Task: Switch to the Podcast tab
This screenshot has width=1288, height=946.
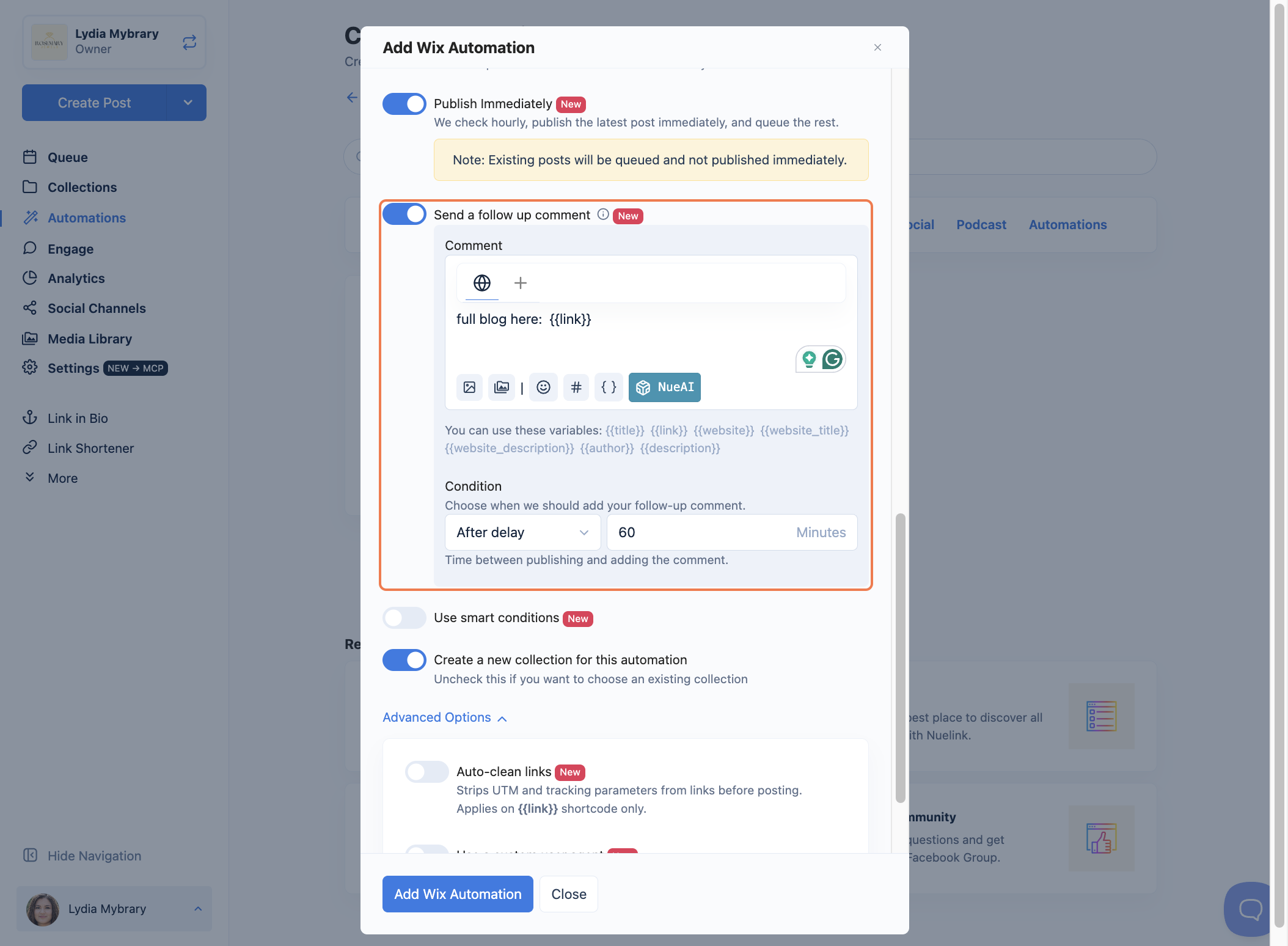Action: (981, 224)
